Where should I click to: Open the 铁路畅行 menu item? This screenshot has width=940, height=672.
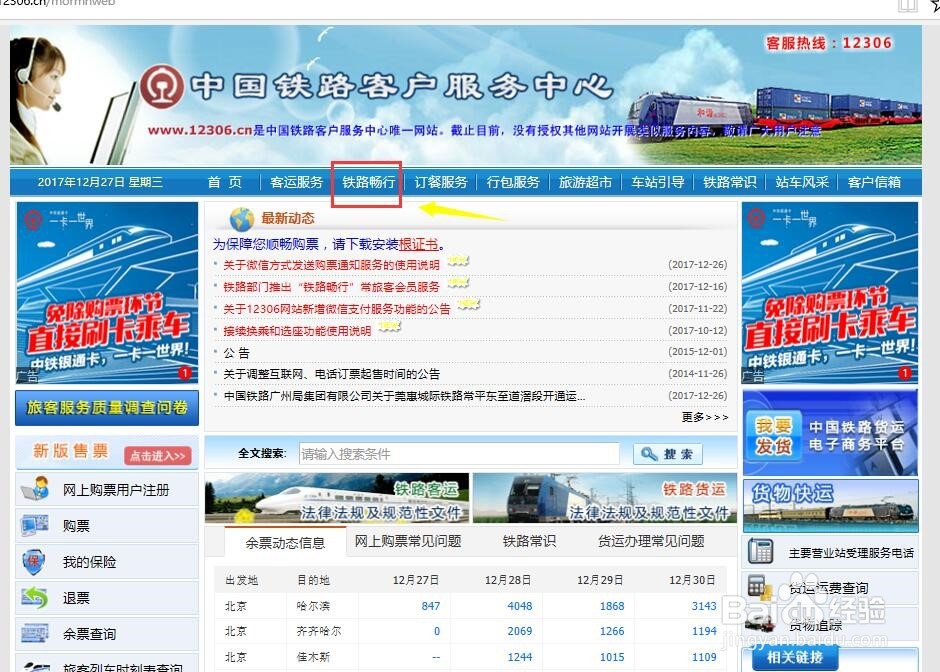[368, 182]
